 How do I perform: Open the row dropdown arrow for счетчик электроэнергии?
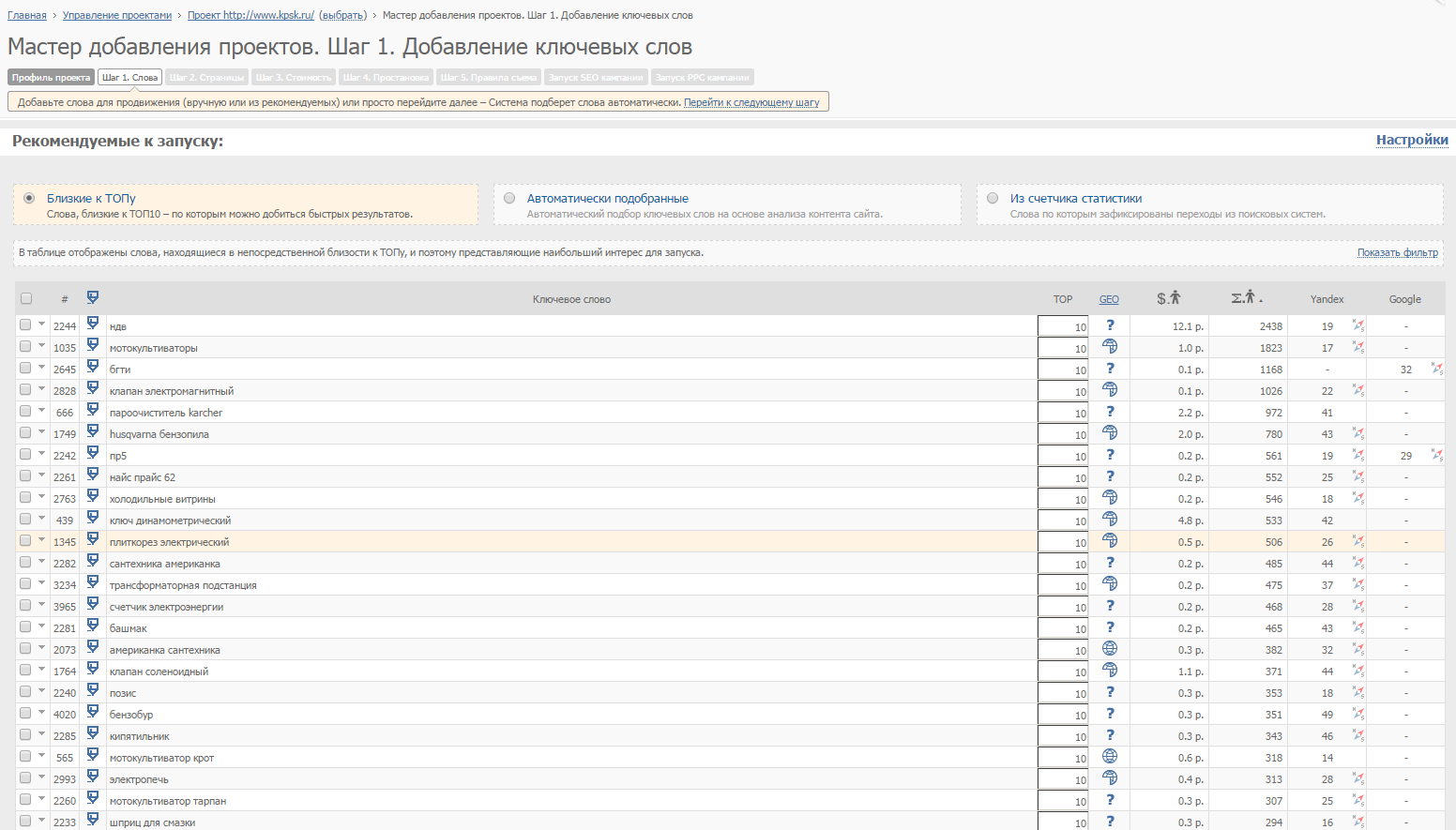tap(41, 604)
